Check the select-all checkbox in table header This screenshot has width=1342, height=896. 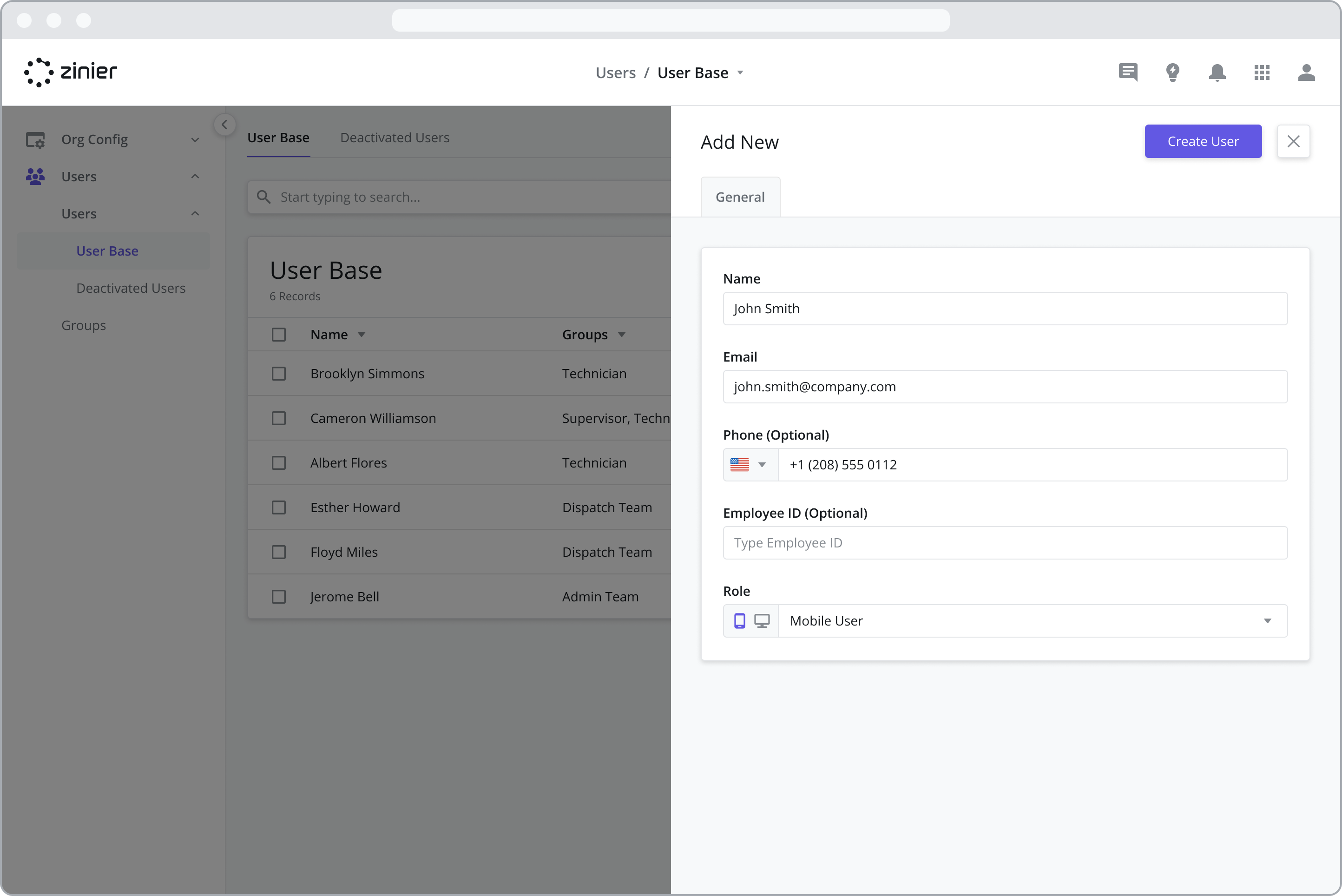pyautogui.click(x=279, y=334)
